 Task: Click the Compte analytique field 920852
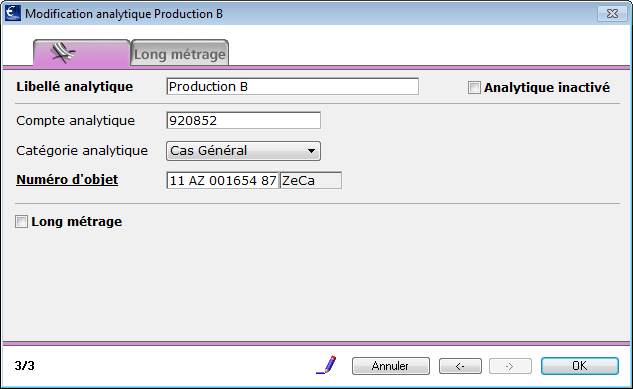point(243,121)
